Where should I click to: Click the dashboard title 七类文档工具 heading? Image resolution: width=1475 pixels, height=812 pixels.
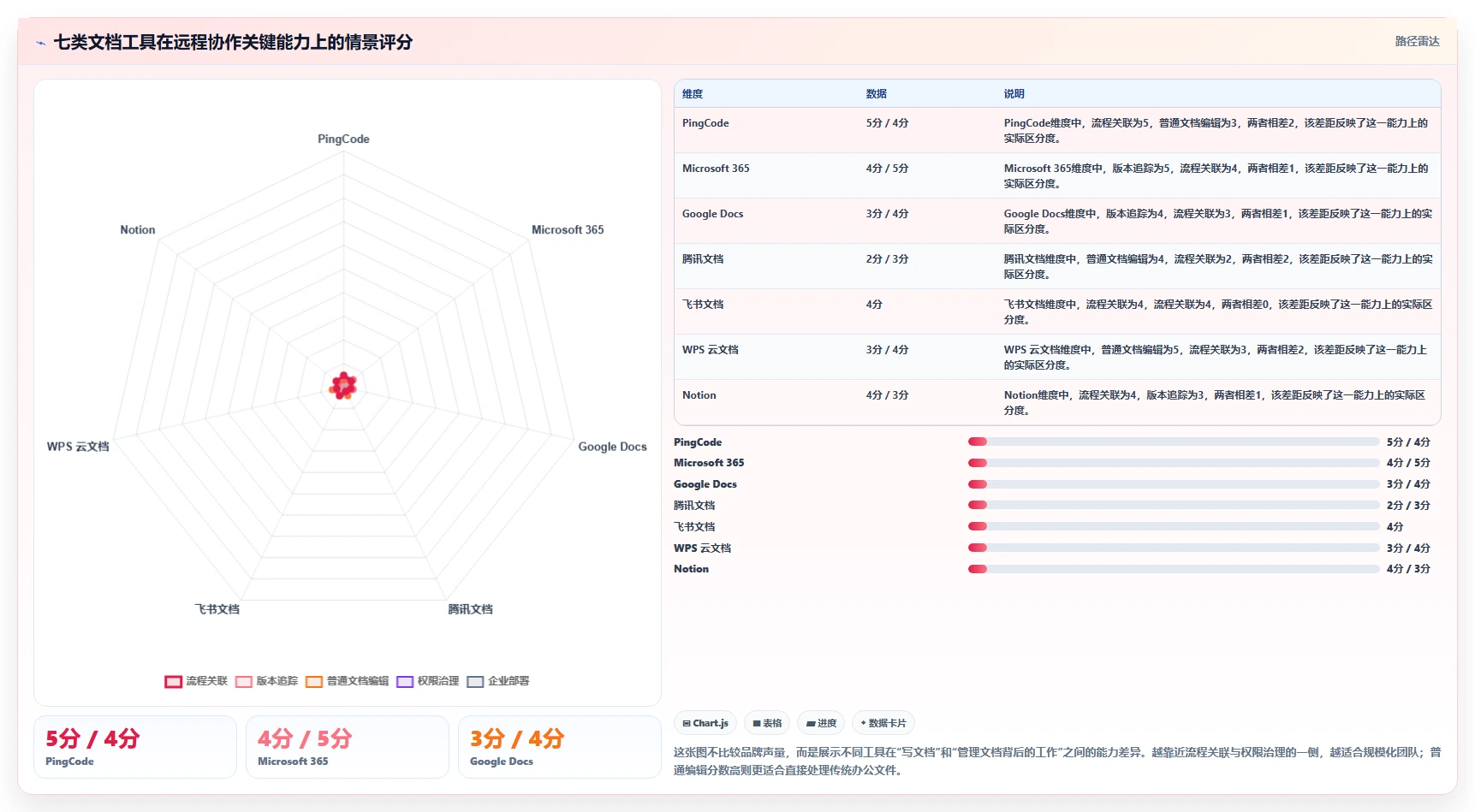pyautogui.click(x=233, y=42)
